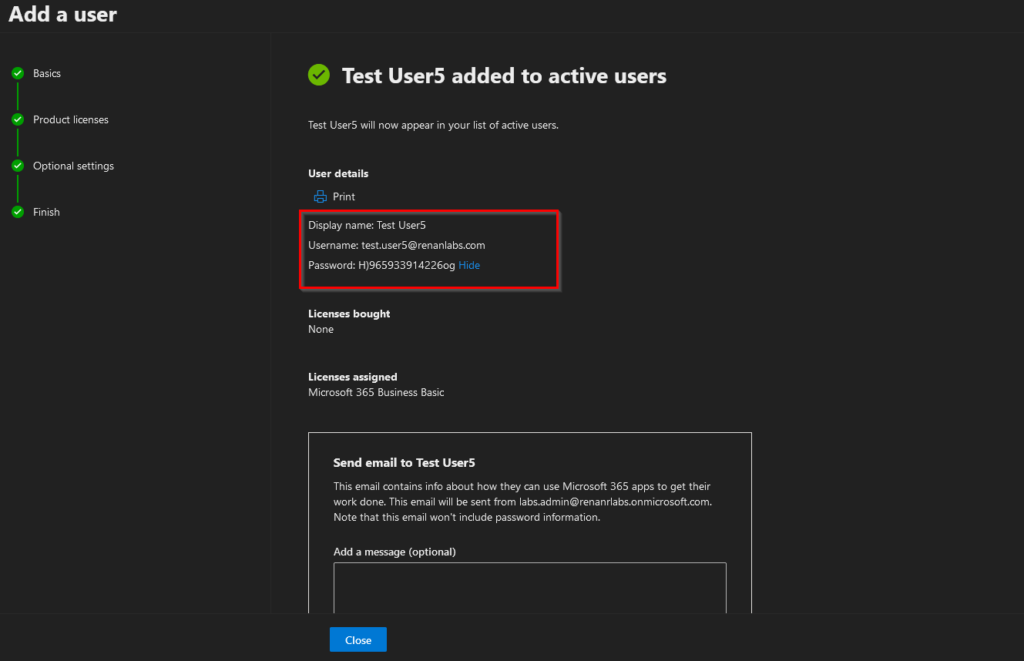Screen dimensions: 1024x661
Task: Click the Print label for user details
Action: [344, 197]
